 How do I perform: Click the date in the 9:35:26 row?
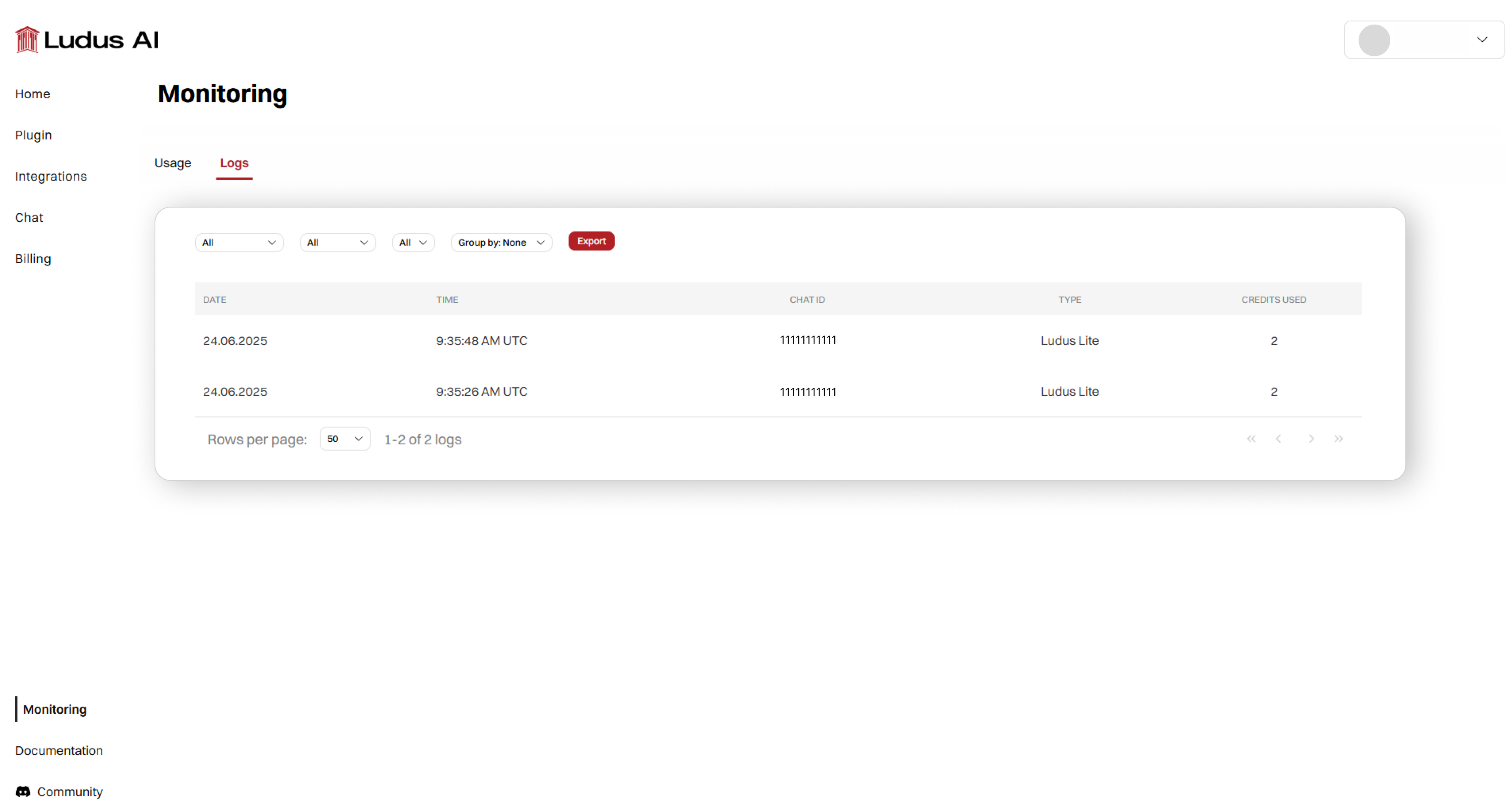pyautogui.click(x=235, y=392)
